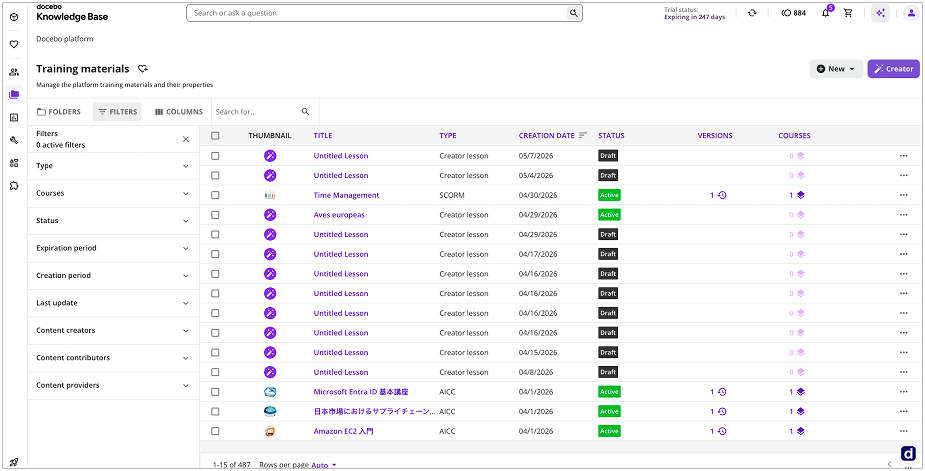925x471 pixels.
Task: View version history of Time Management
Action: tap(718, 195)
